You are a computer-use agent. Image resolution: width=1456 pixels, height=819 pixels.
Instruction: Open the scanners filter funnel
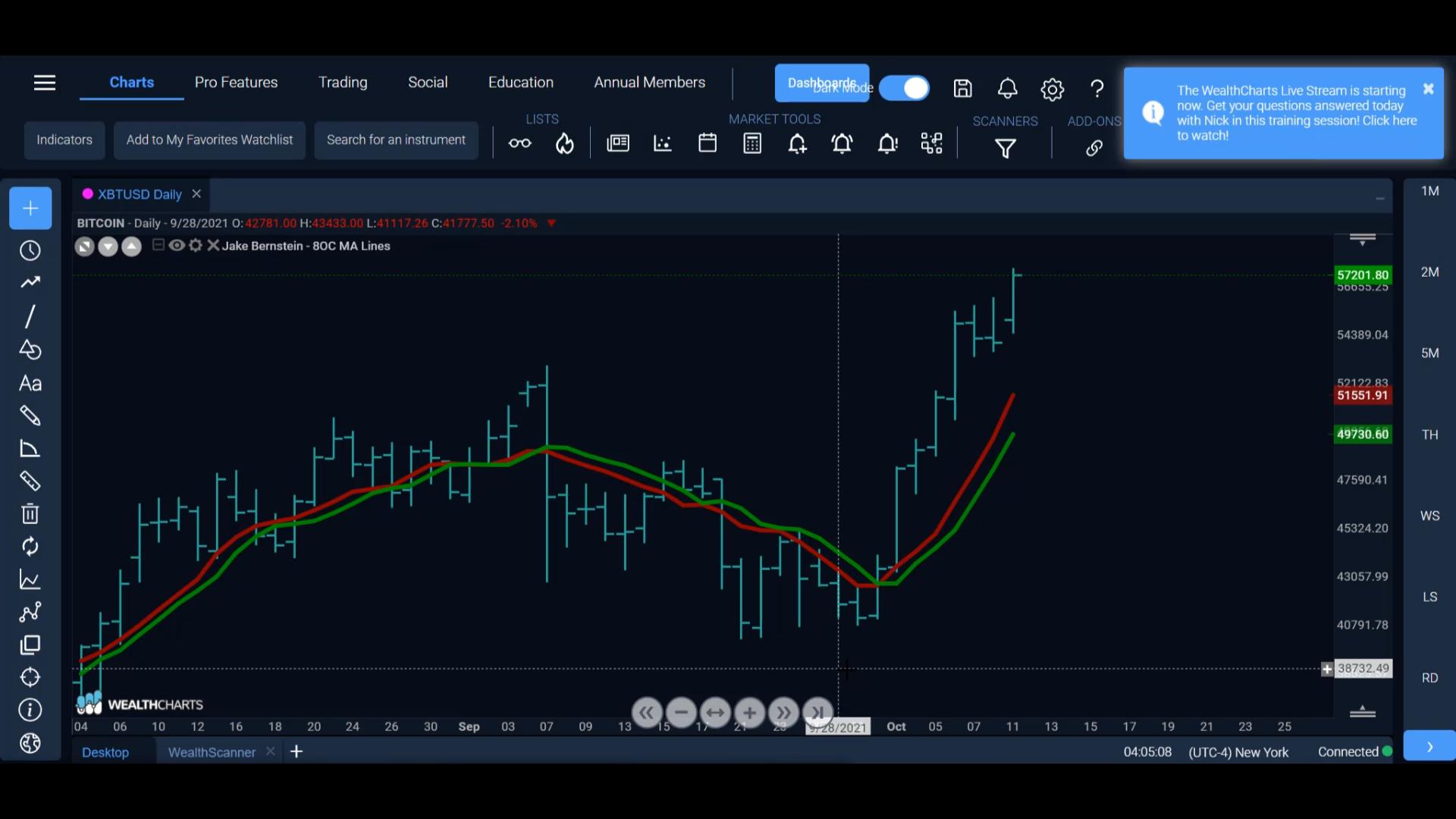click(1006, 149)
